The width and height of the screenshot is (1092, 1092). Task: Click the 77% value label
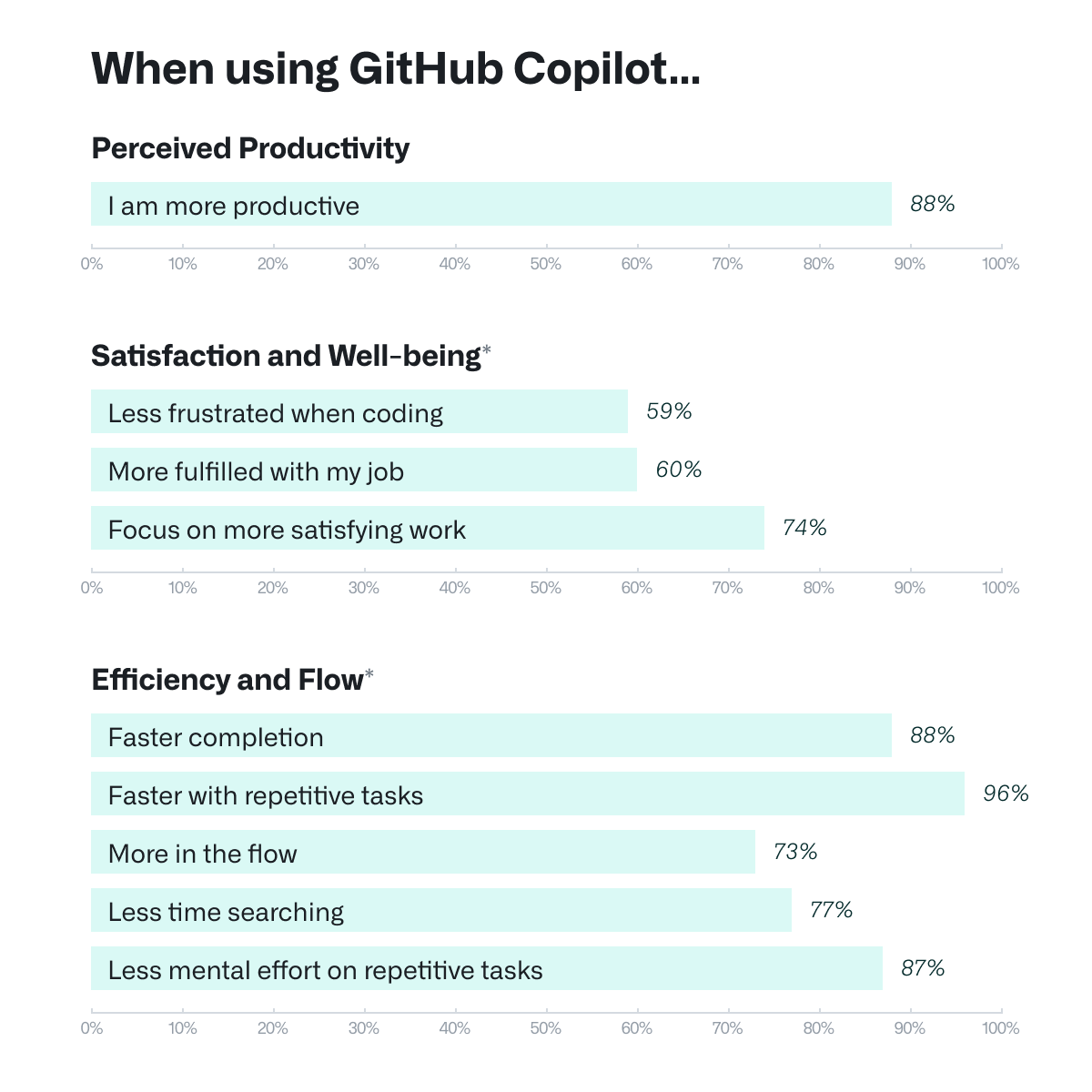(831, 910)
